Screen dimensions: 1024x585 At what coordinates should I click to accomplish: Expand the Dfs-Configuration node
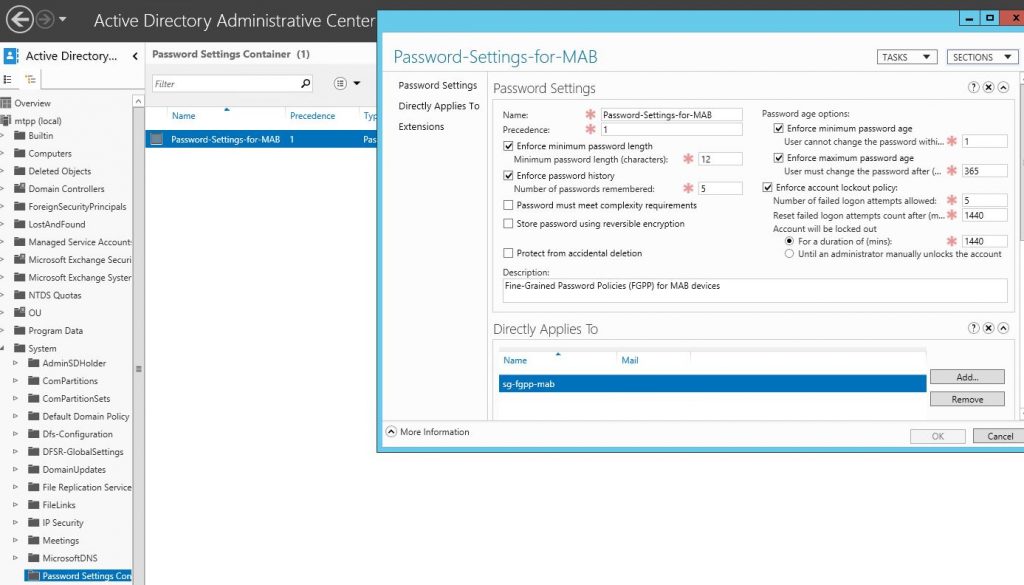pyautogui.click(x=16, y=434)
